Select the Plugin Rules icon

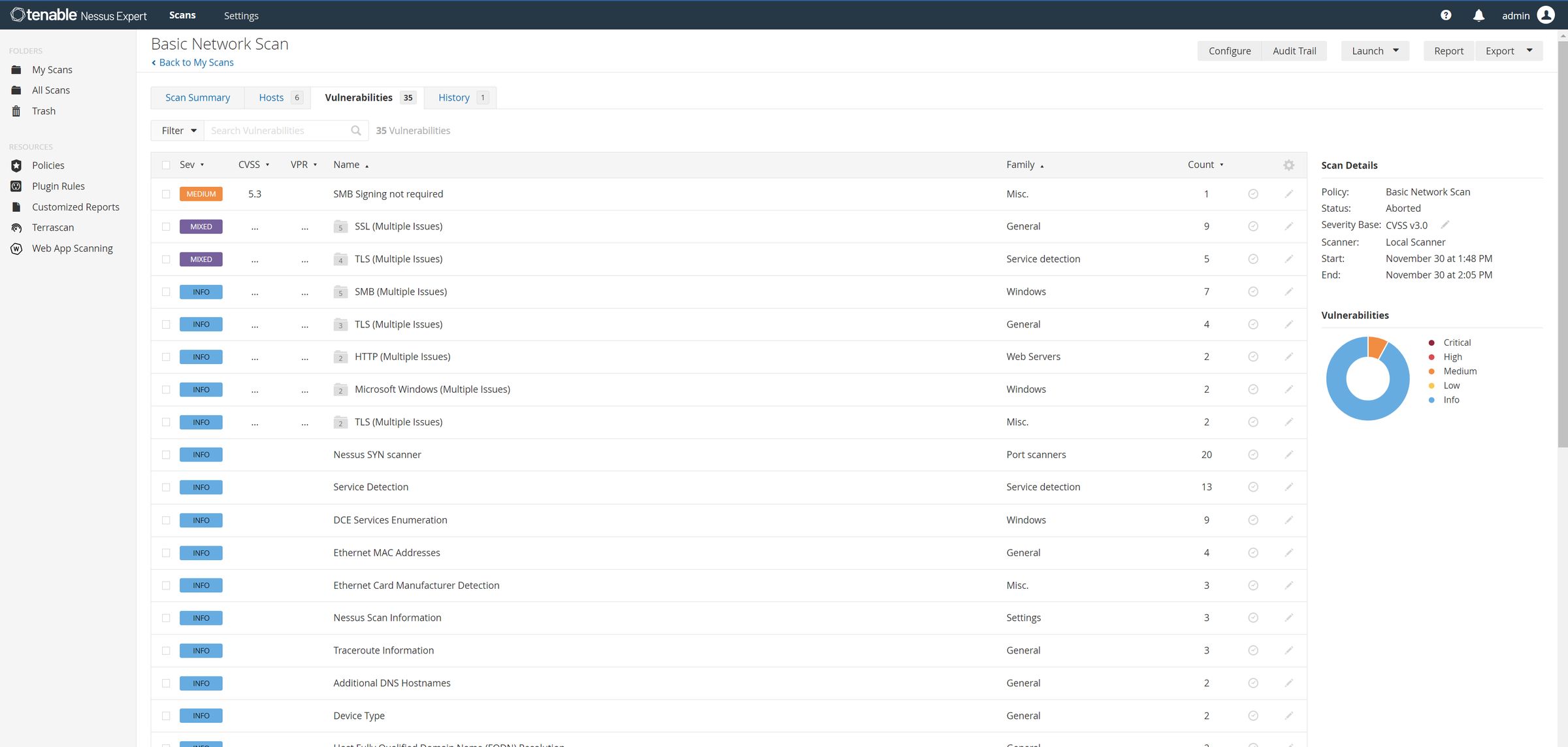pos(16,186)
